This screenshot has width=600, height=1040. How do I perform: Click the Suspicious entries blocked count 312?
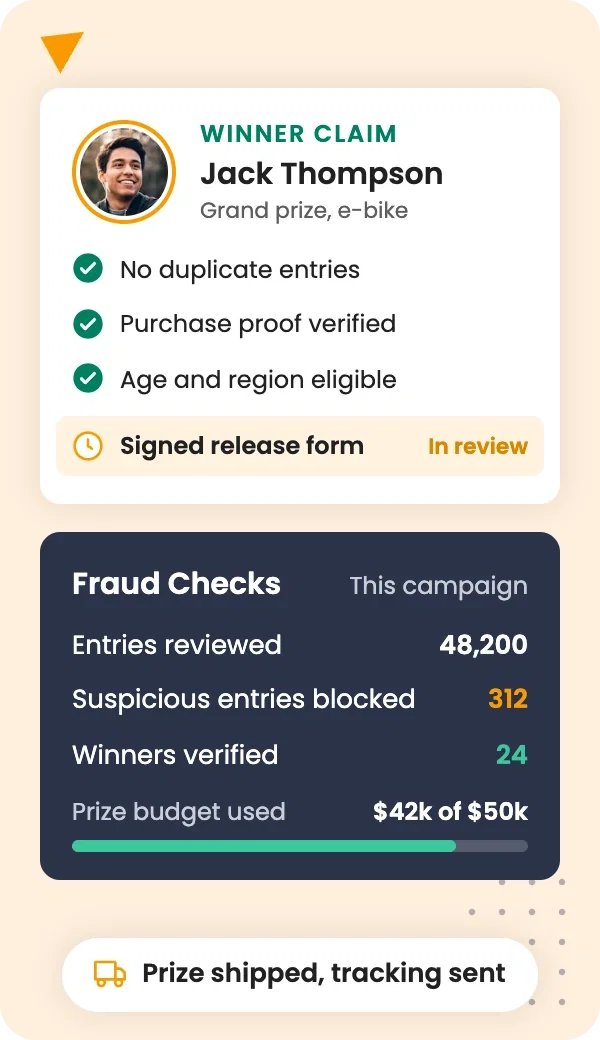click(508, 699)
